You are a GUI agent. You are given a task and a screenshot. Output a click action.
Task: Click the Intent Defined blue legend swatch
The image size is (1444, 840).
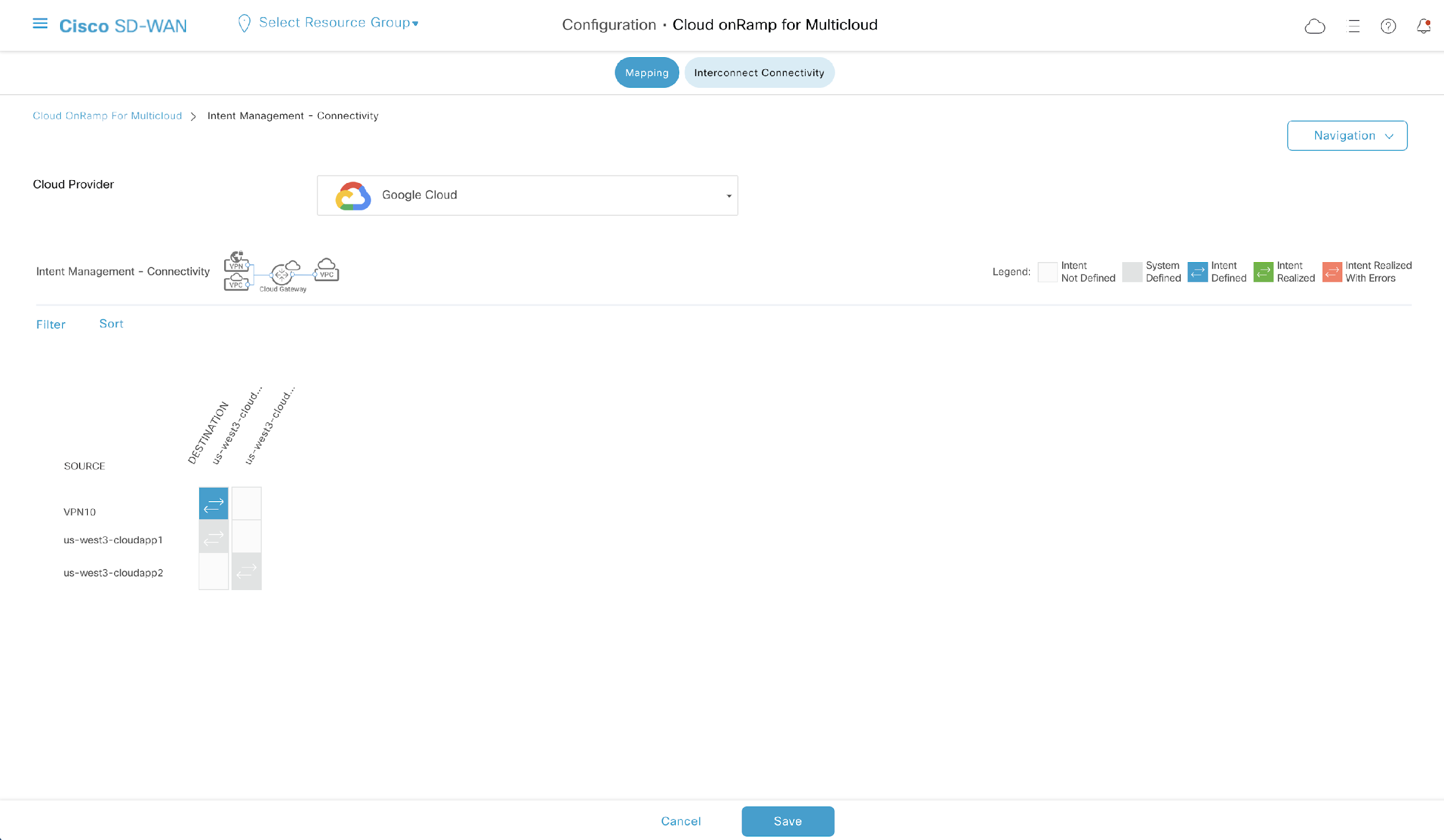pos(1197,272)
